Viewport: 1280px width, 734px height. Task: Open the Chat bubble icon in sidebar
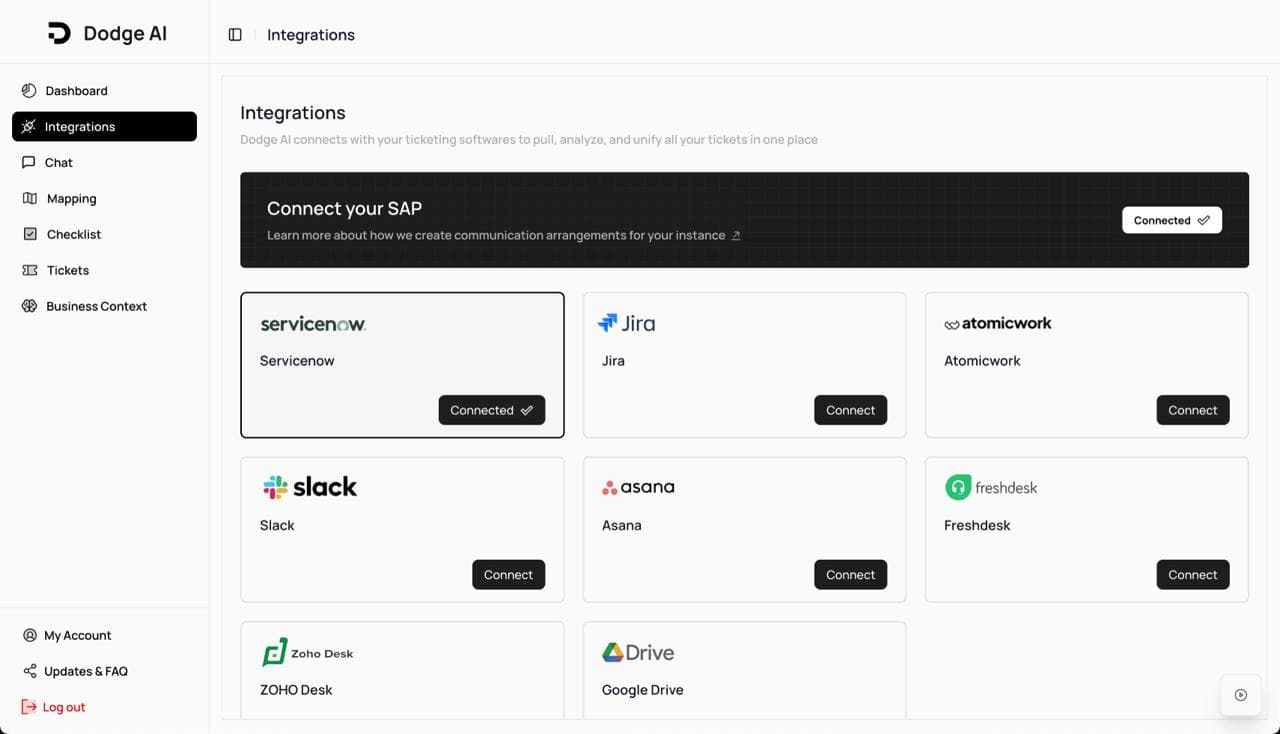pos(30,162)
